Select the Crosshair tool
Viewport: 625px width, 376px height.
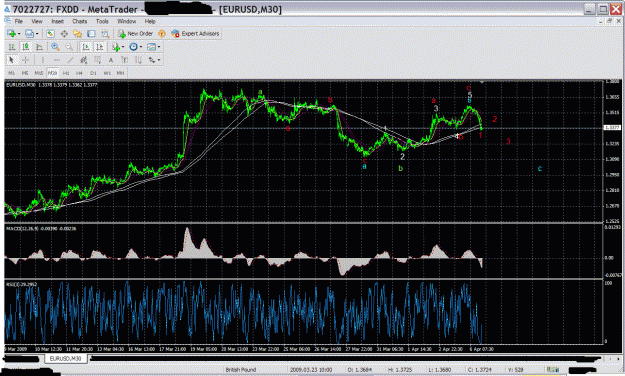pyautogui.click(x=26, y=60)
